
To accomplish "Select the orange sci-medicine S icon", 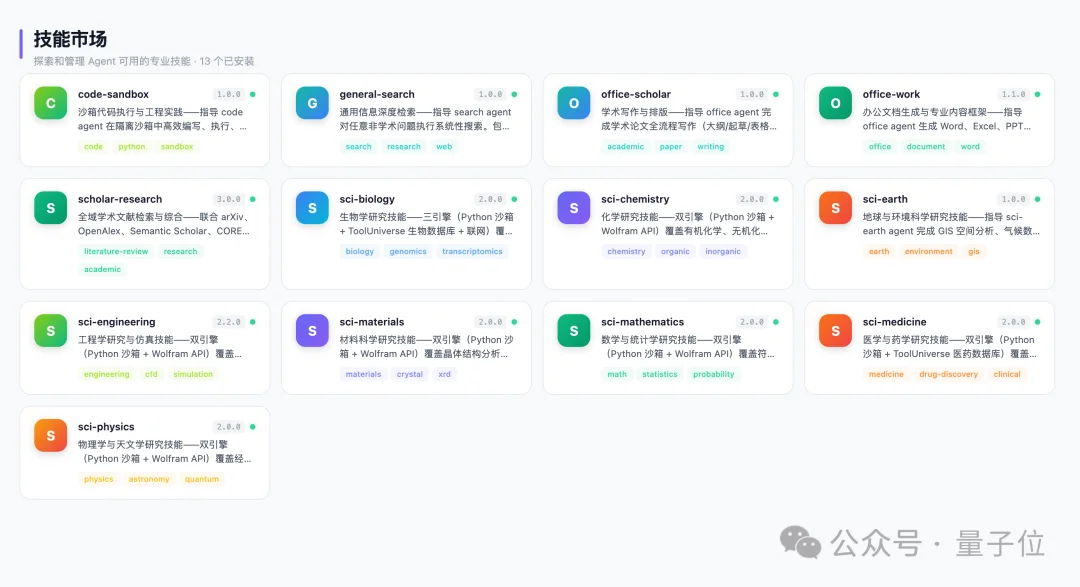I will (x=835, y=331).
